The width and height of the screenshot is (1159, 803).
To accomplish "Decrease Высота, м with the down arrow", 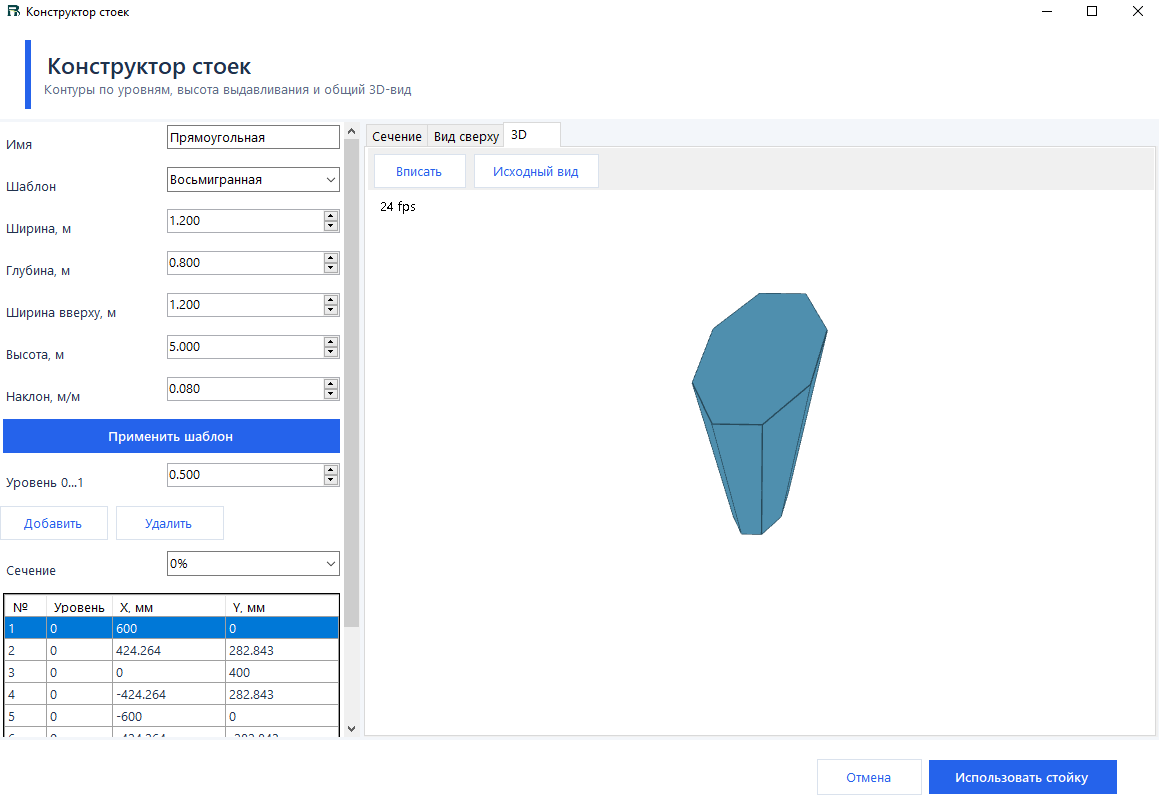I will [x=331, y=352].
